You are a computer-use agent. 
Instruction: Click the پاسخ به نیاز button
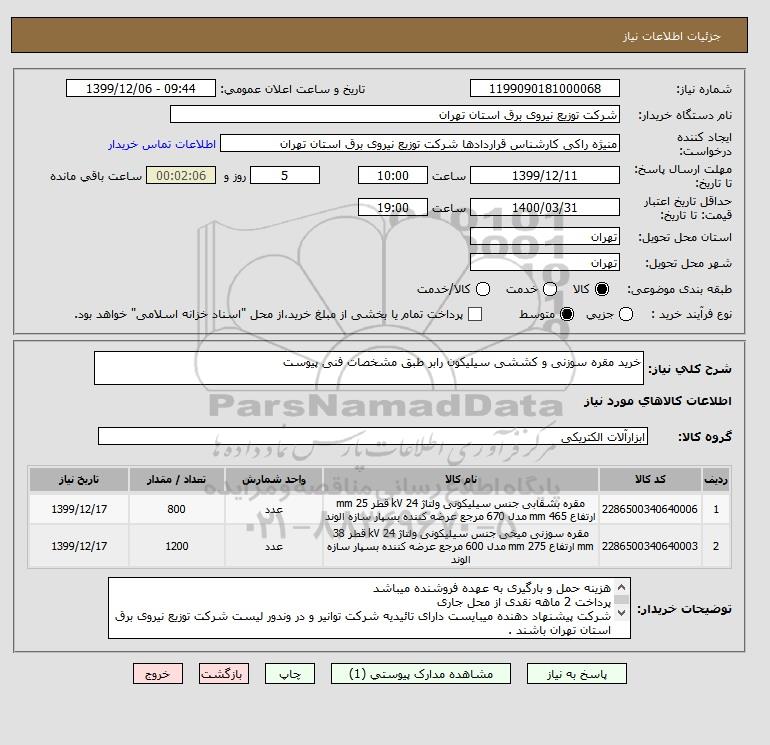coord(577,674)
